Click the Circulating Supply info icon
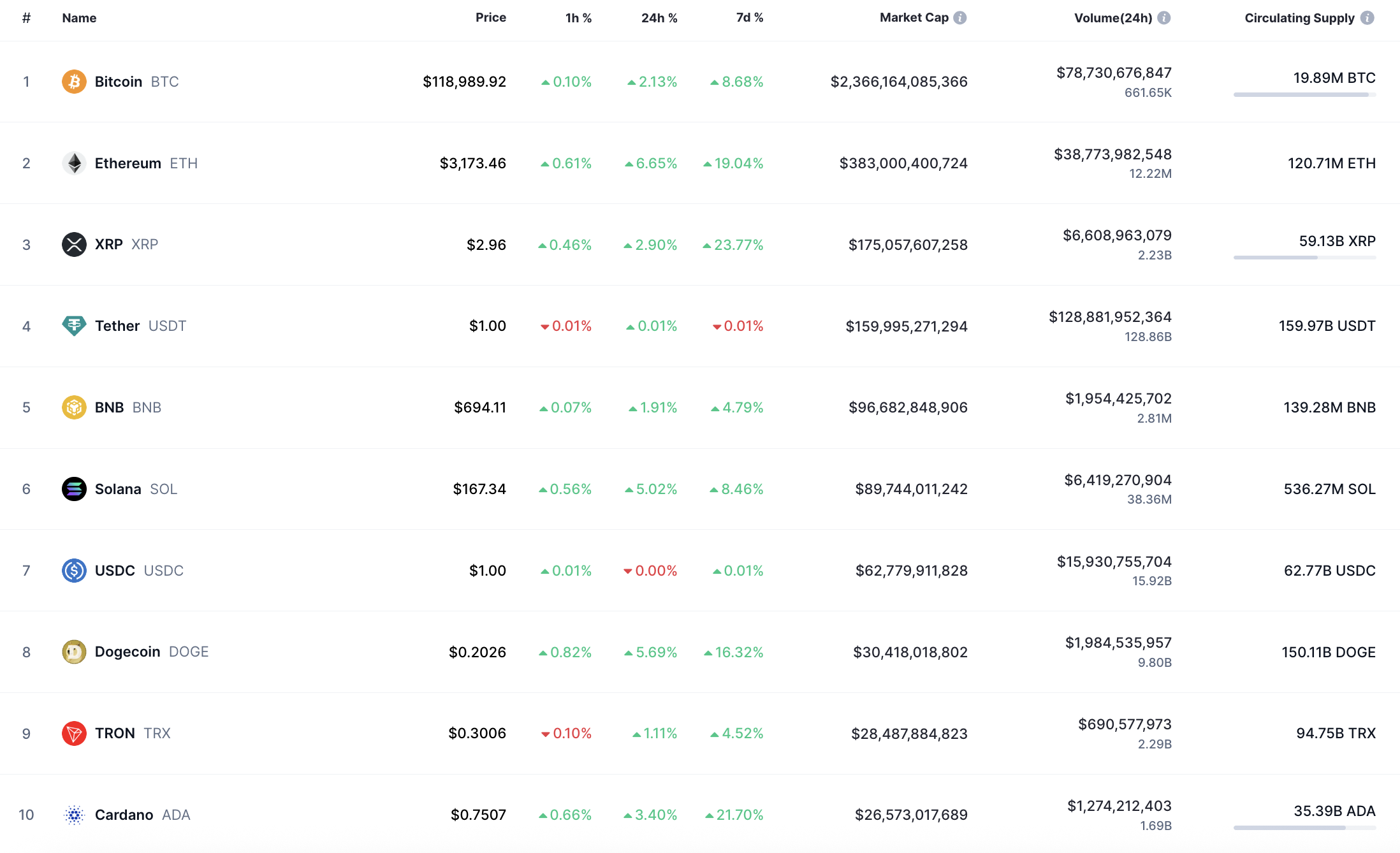Viewport: 1400px width, 853px height. 1367,18
